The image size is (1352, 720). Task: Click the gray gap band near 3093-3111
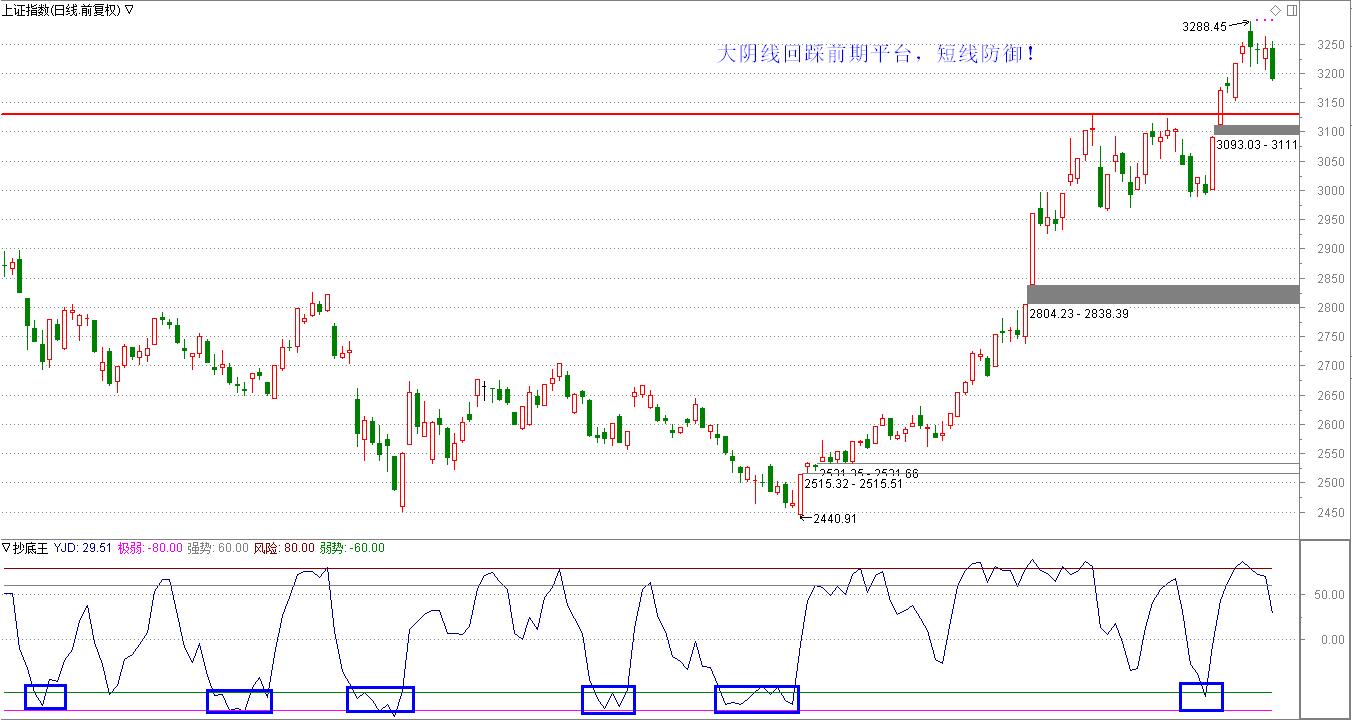tap(1256, 130)
